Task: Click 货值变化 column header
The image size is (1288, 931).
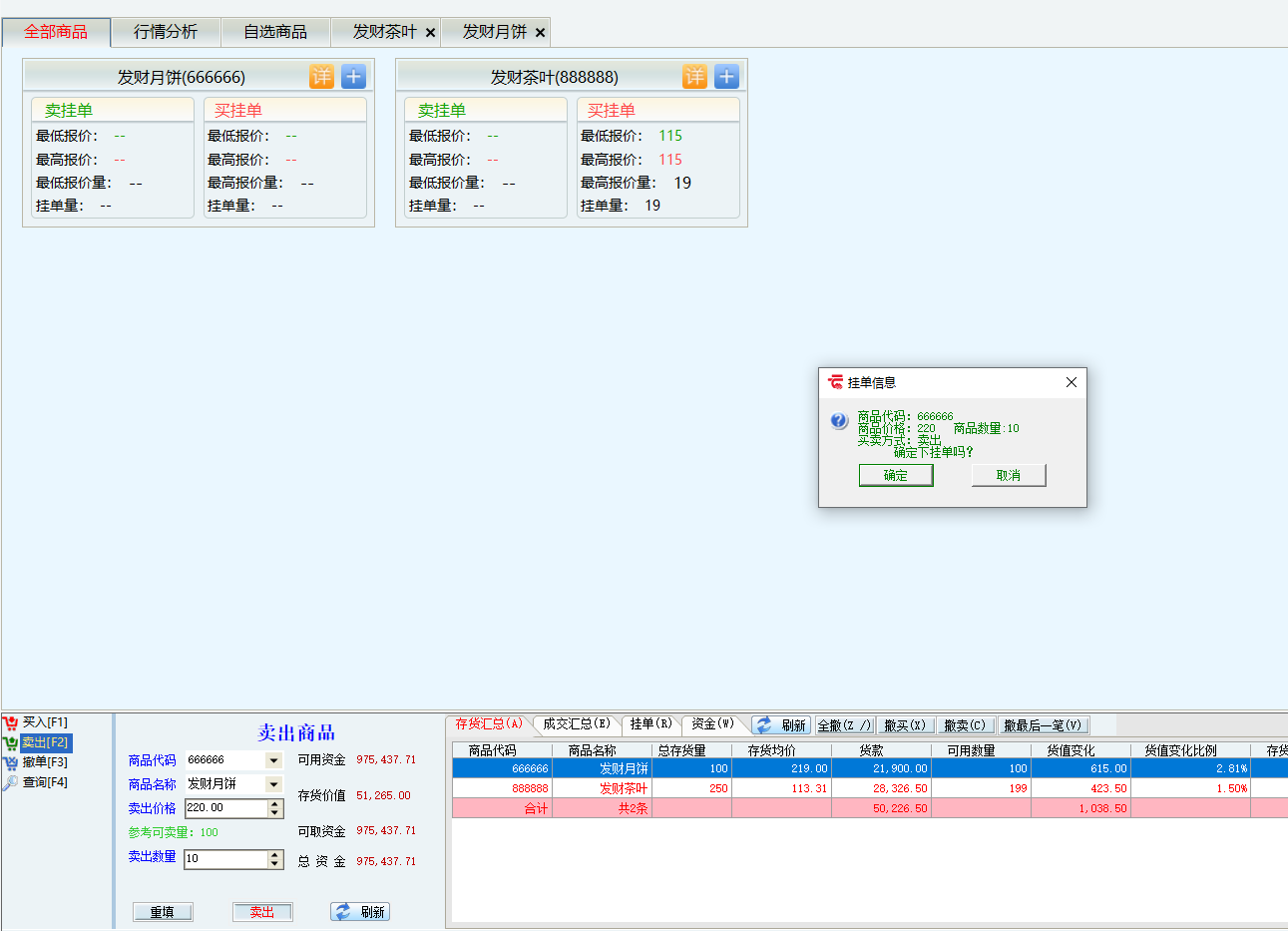Action: pos(1080,750)
